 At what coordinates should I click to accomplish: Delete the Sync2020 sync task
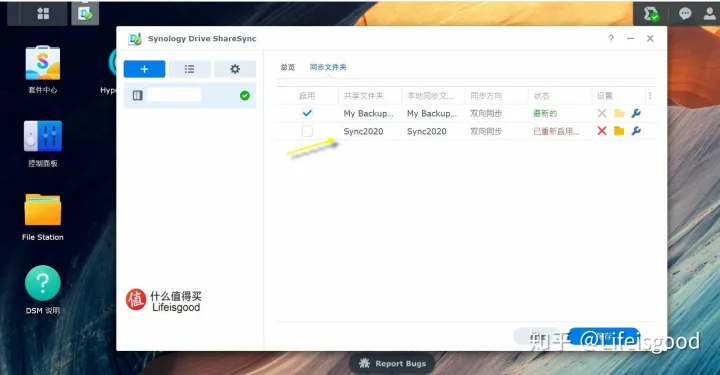click(x=602, y=131)
